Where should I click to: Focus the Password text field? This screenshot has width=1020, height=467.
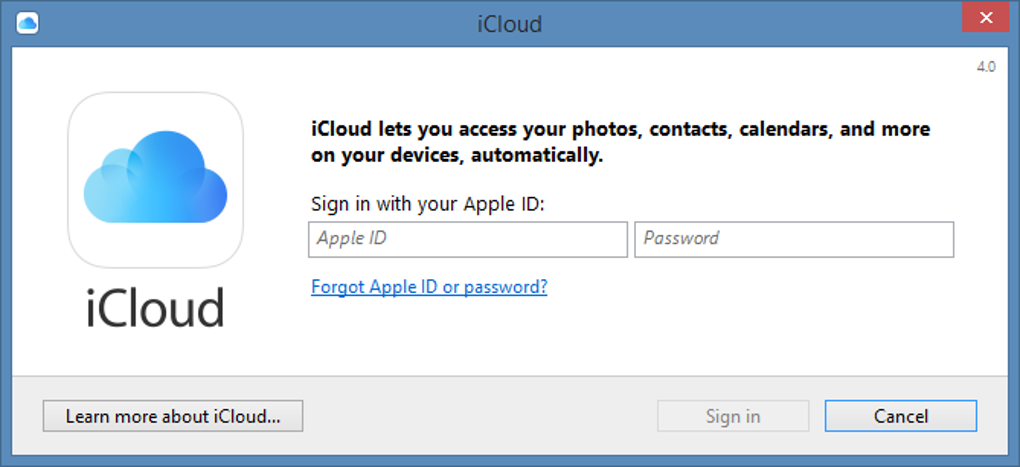[794, 239]
